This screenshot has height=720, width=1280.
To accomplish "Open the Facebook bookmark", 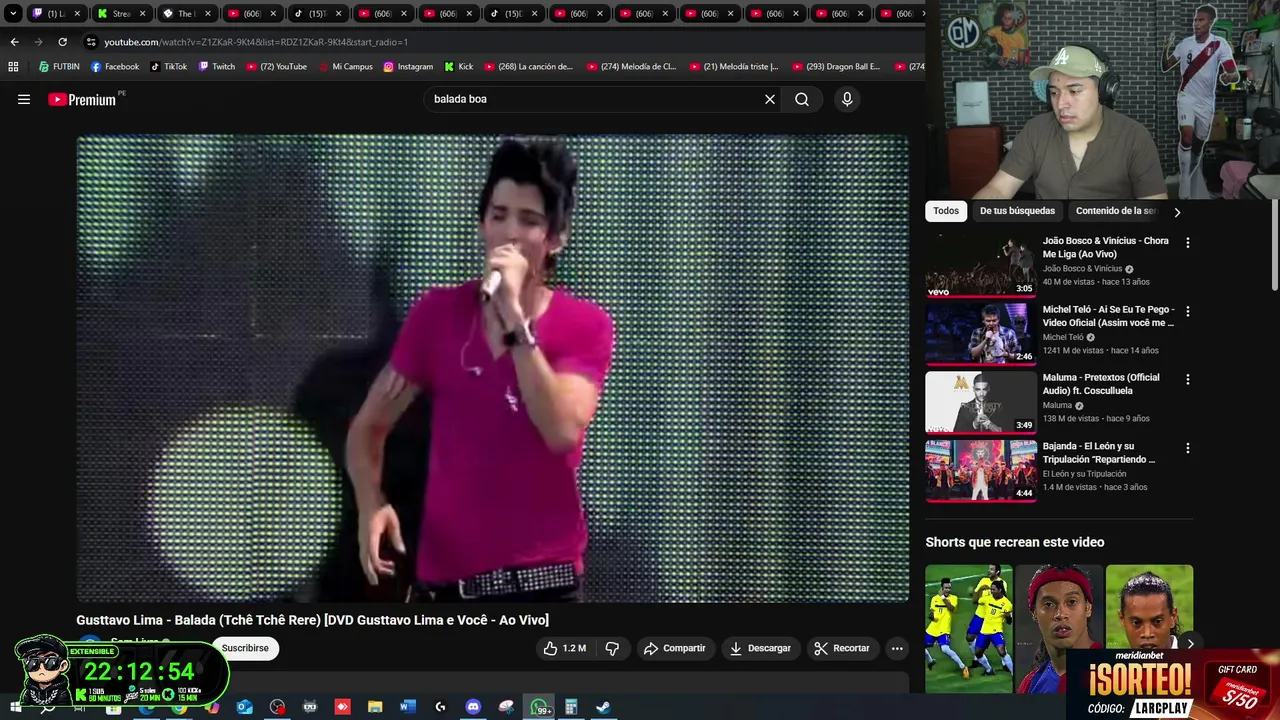I will point(115,67).
